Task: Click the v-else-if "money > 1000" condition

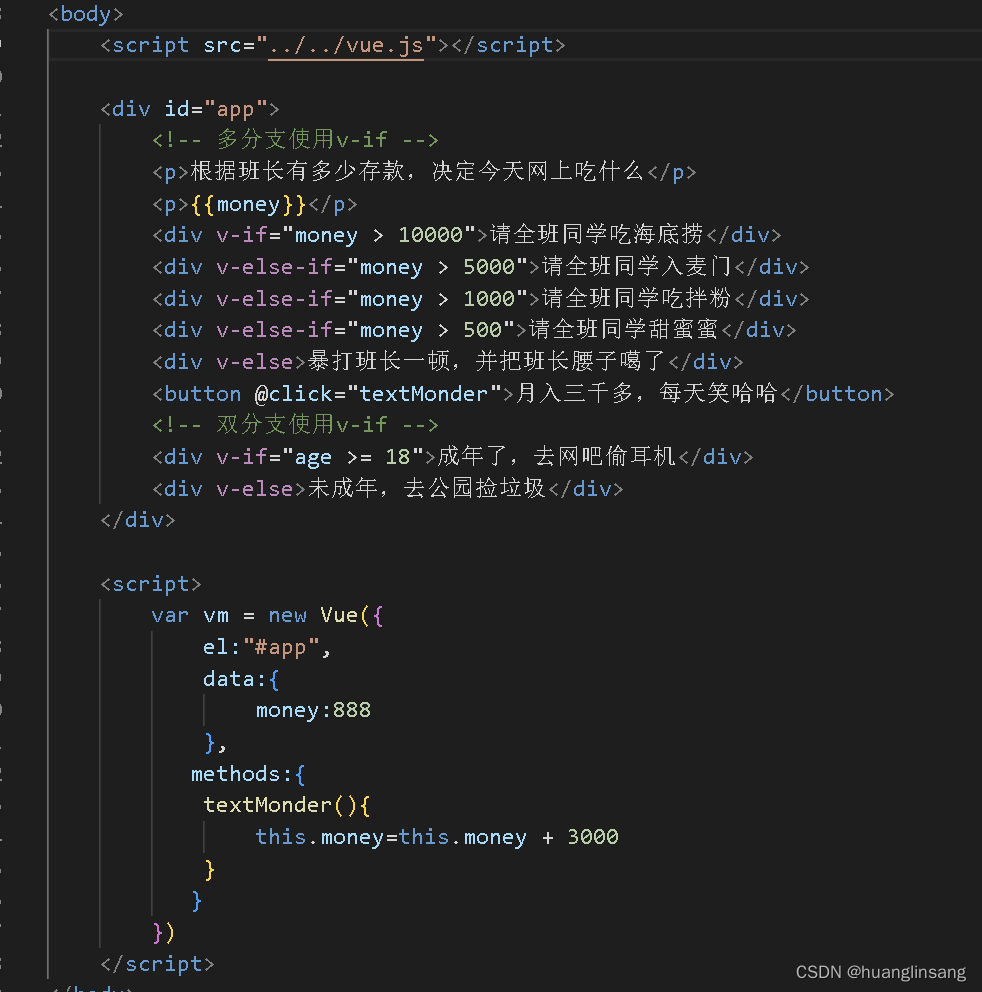Action: [x=373, y=299]
